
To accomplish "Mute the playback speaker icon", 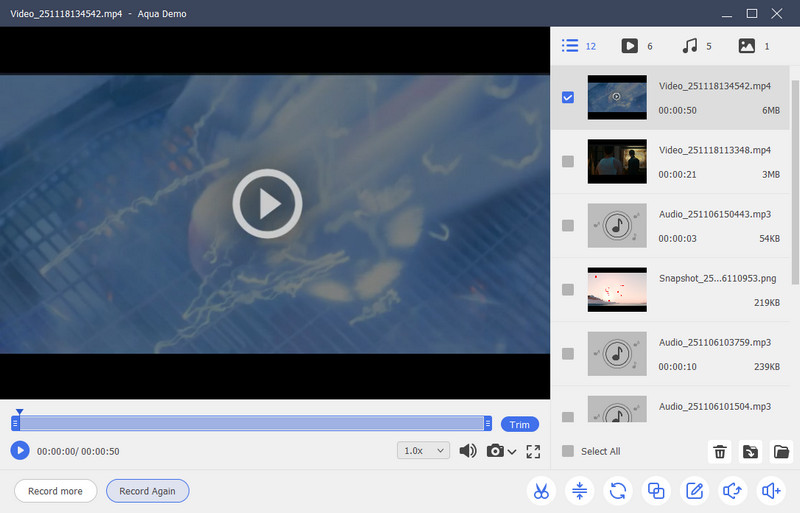I will click(468, 451).
